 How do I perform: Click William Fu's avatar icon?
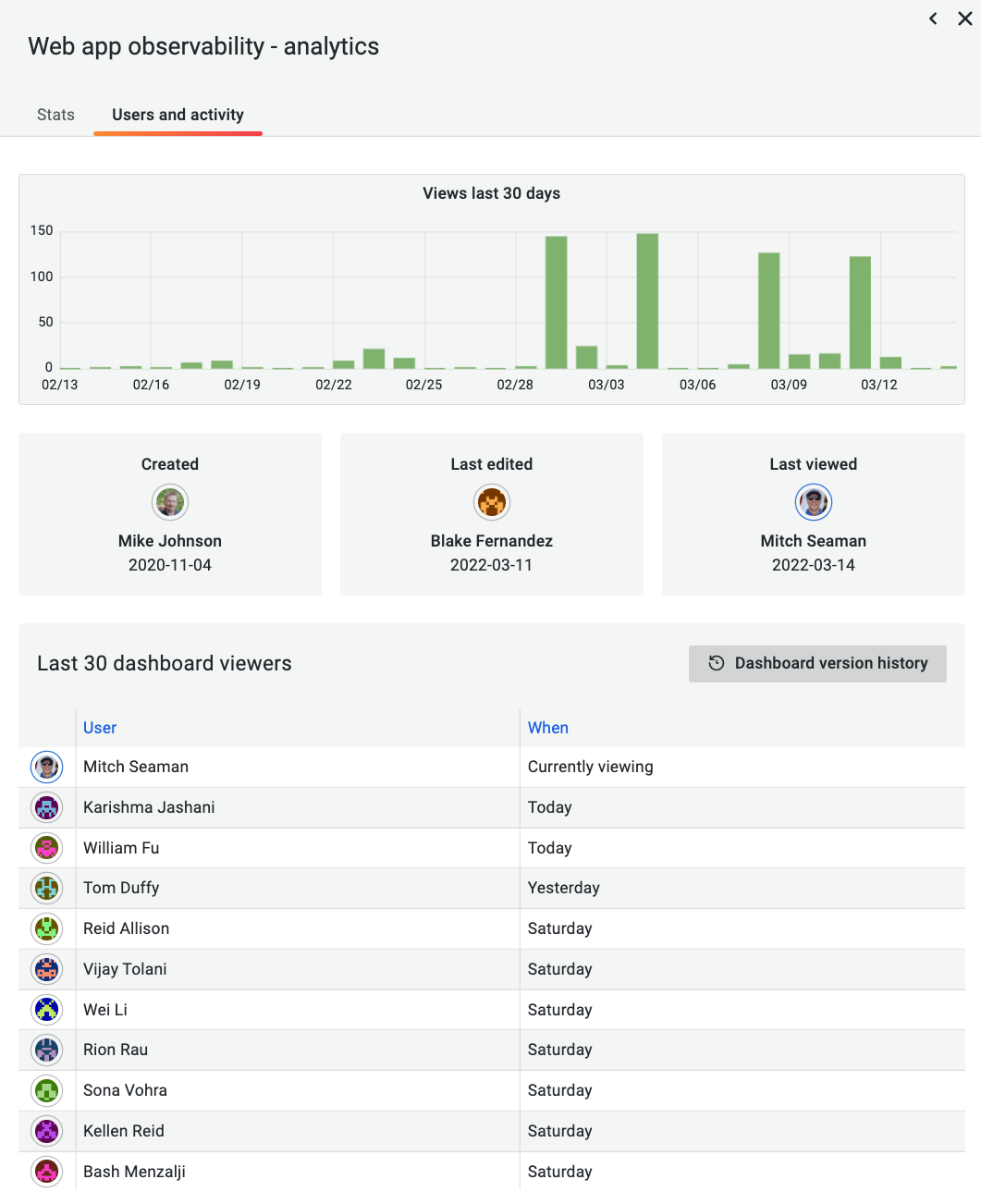coord(47,848)
